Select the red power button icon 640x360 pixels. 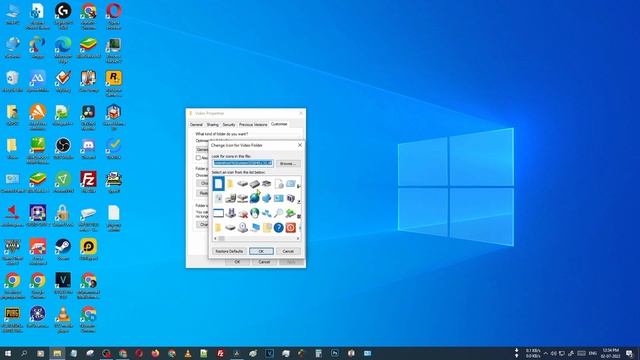click(x=291, y=227)
